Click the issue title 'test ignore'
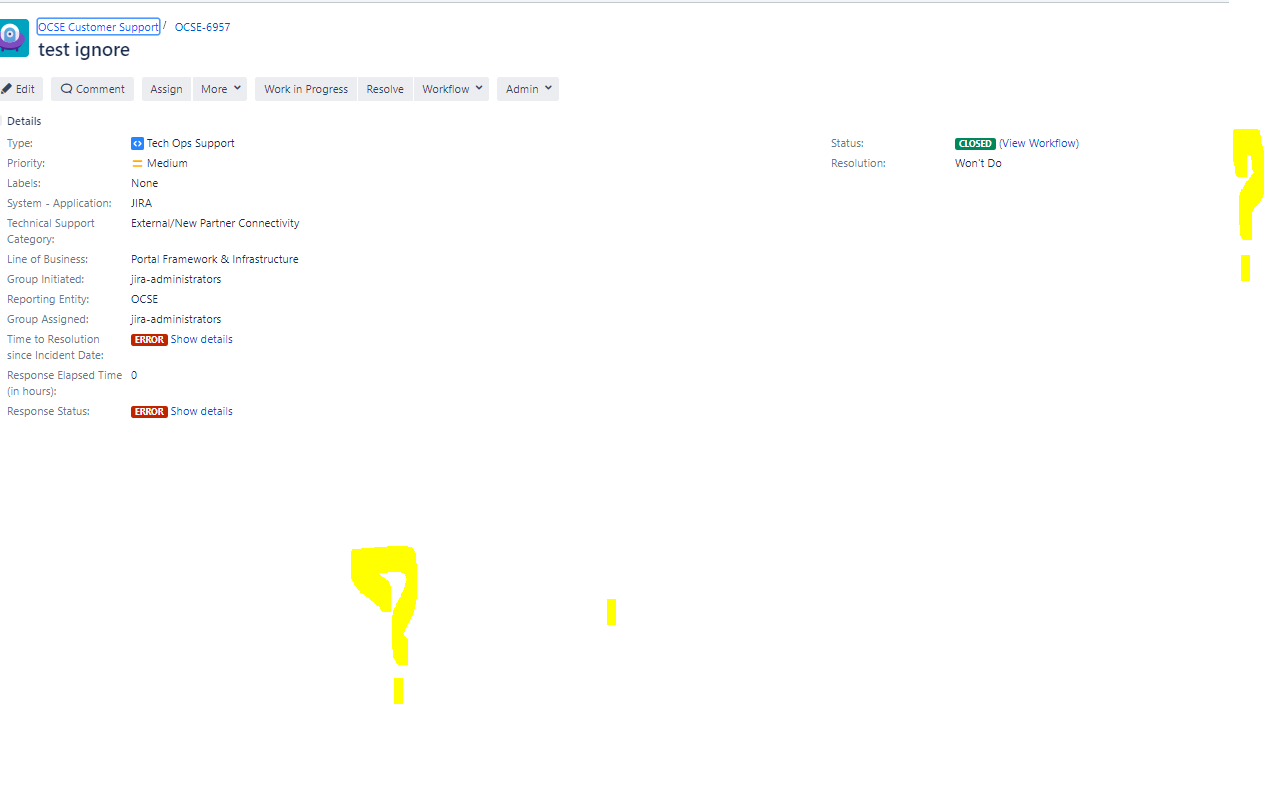Image resolution: width=1264 pixels, height=807 pixels. pos(84,49)
